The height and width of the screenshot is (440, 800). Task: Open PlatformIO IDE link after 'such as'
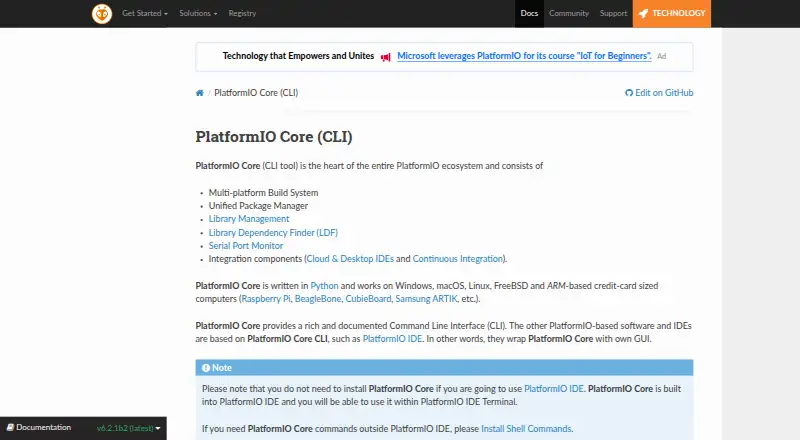(x=392, y=339)
